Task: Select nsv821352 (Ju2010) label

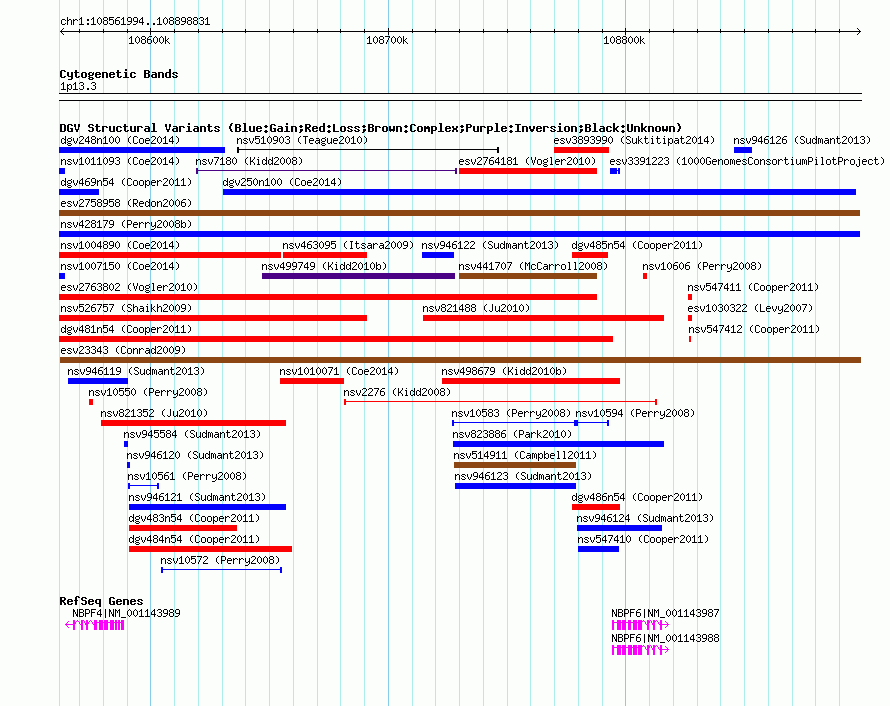Action: (x=154, y=413)
